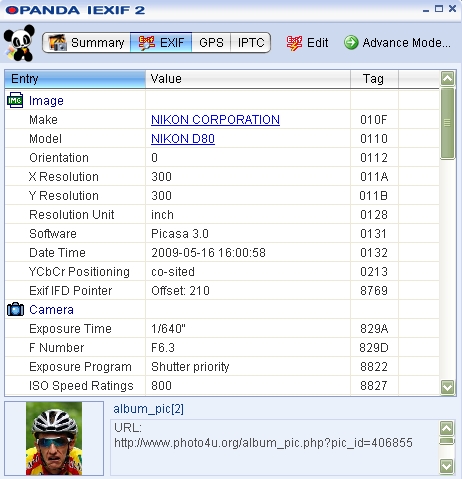This screenshot has height=479, width=462.
Task: Sort by the Entry column header
Action: coord(75,79)
